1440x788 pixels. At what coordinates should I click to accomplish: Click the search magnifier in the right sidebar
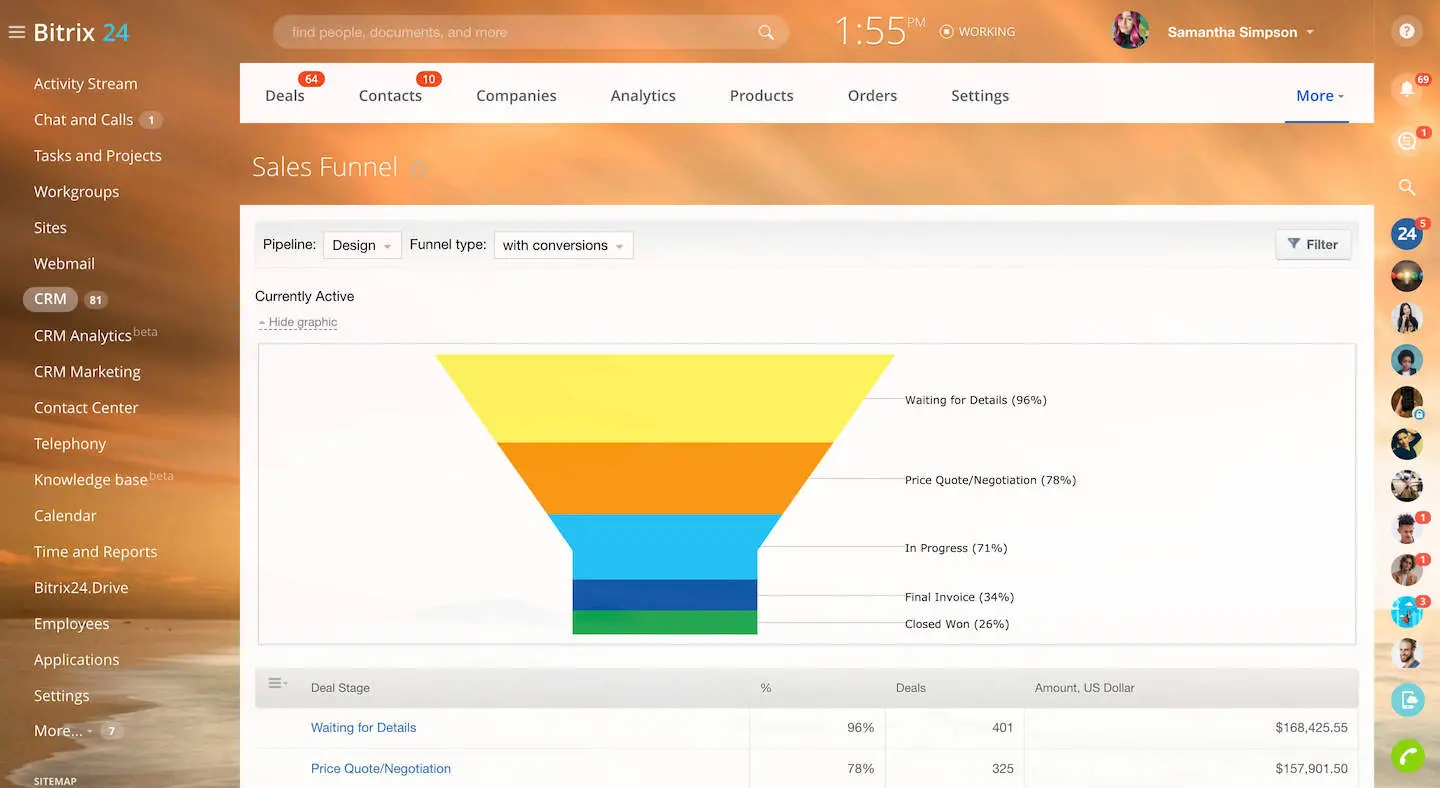click(x=1407, y=187)
